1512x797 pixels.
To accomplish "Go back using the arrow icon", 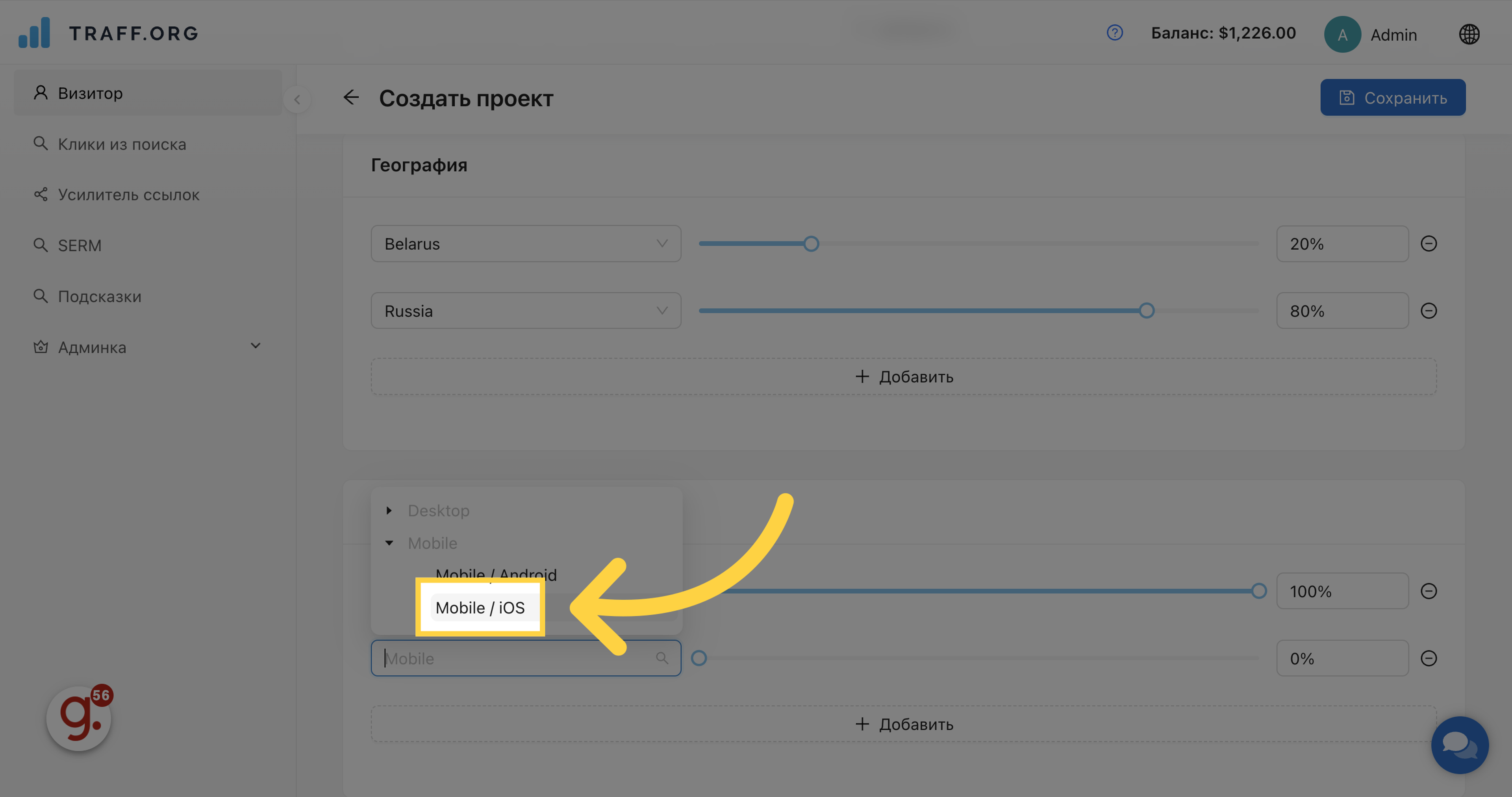I will [351, 97].
